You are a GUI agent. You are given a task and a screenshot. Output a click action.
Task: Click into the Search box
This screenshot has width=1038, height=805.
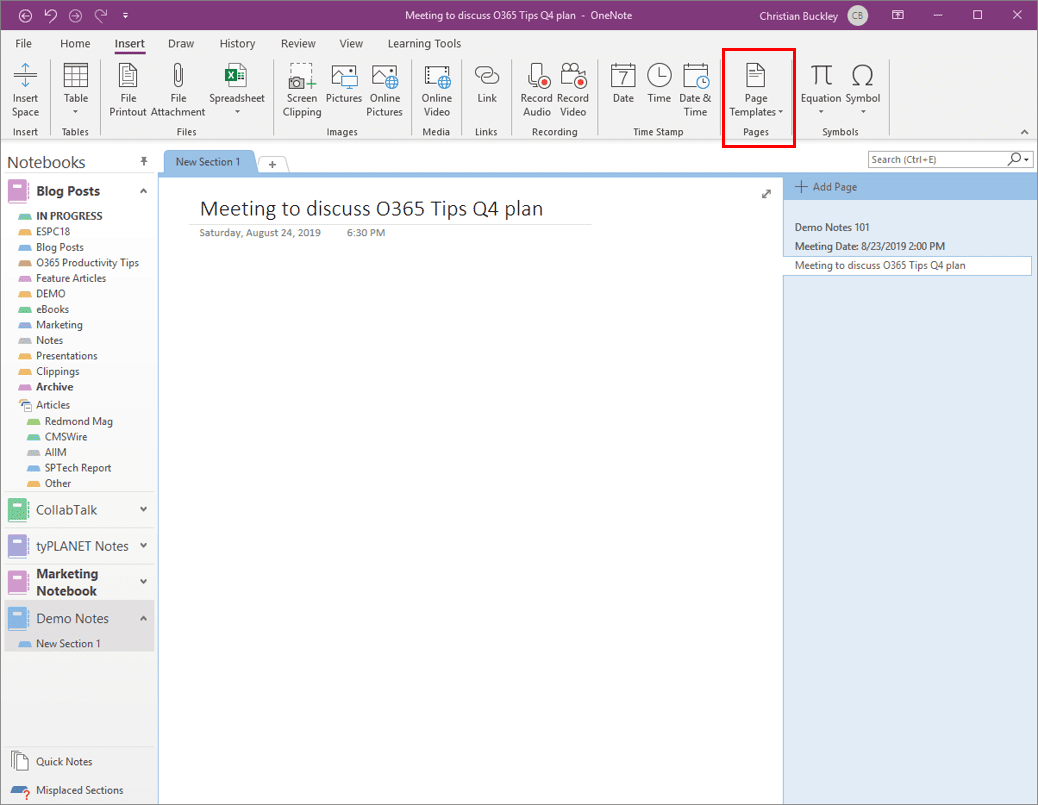point(936,159)
